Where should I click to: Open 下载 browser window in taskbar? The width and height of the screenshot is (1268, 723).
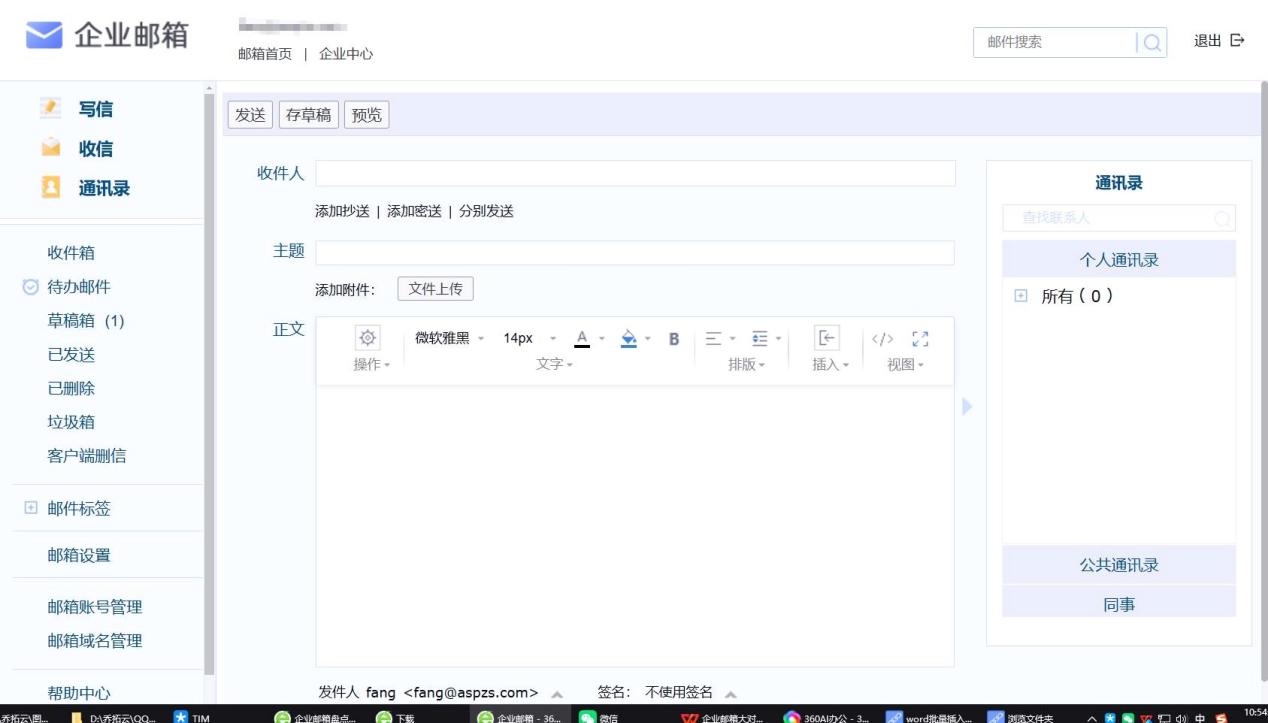tap(395, 716)
